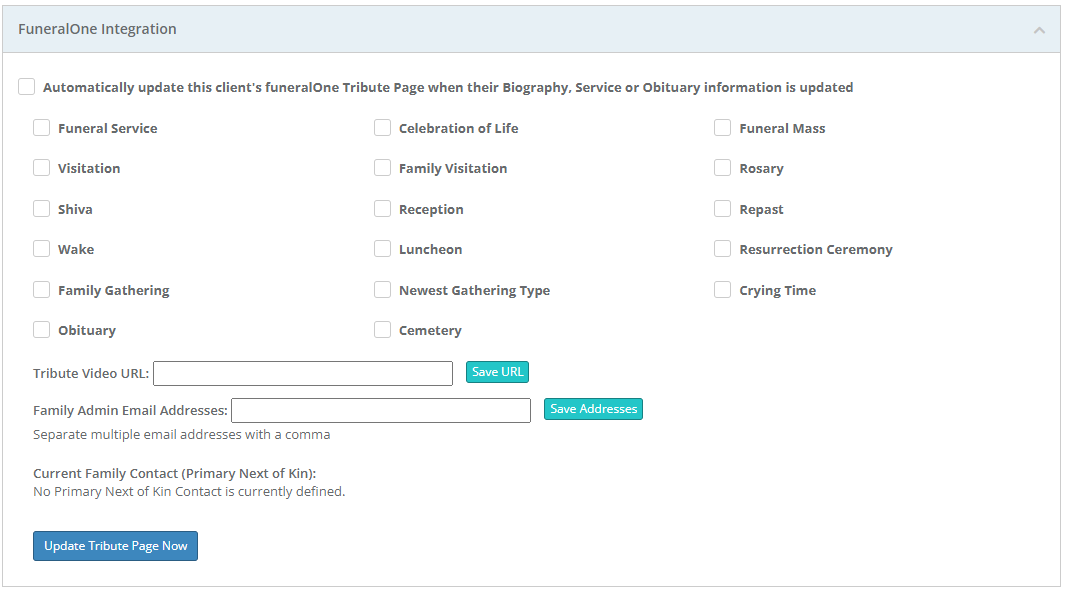Click the Tribute Video URL input field

point(302,373)
